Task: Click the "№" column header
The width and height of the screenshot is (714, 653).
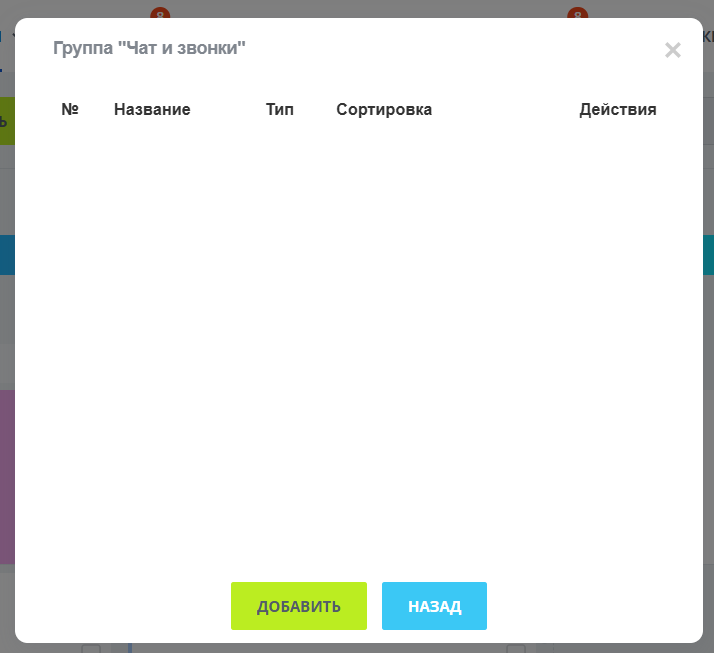Action: tap(70, 110)
